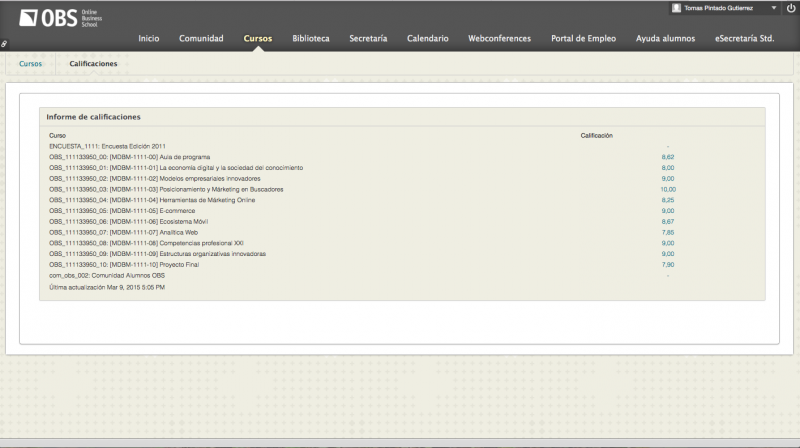The image size is (800, 448).
Task: Open the 8,62 grade for Aula de programa
Action: coord(668,157)
